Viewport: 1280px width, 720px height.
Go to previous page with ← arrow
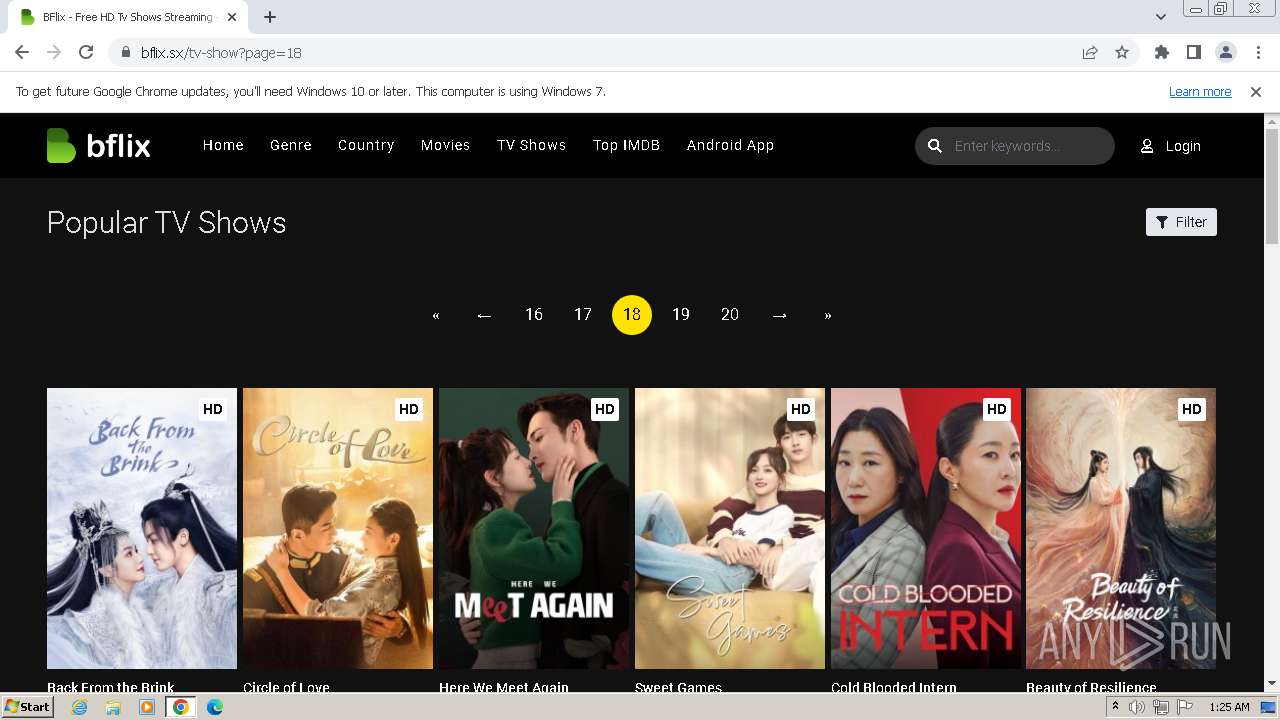tap(485, 315)
